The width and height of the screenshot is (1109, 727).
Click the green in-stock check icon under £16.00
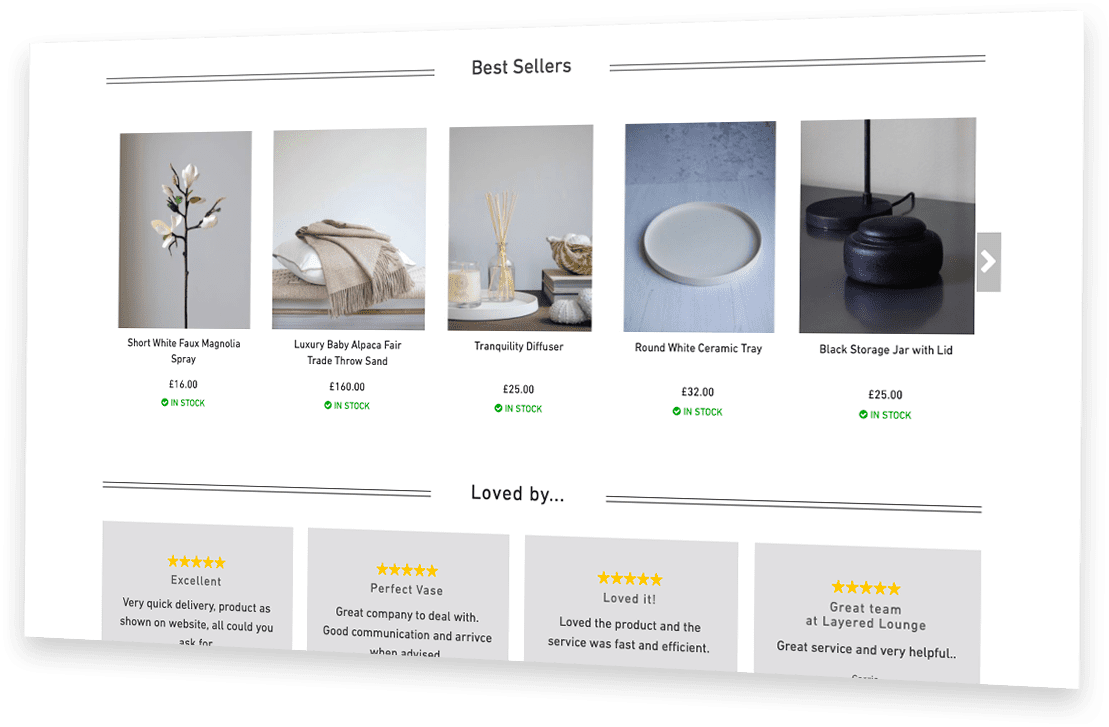[165, 402]
